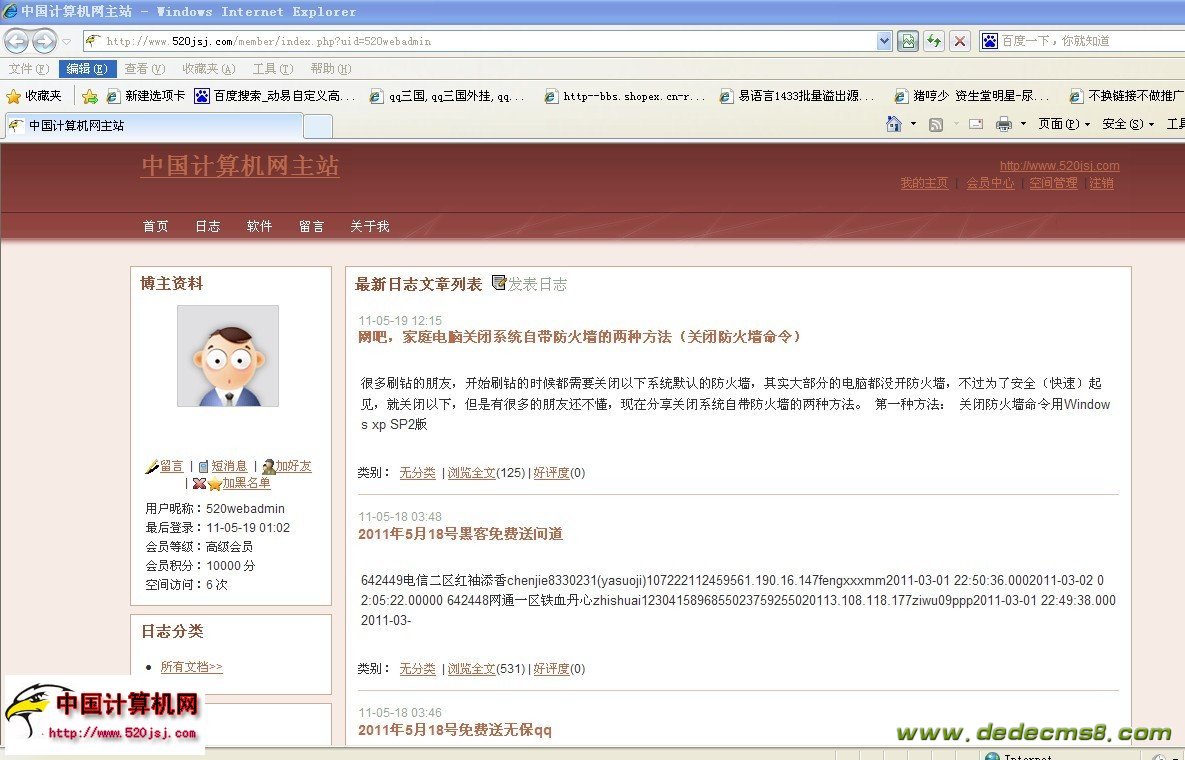The image size is (1185, 760).
Task: Click the 发表日志 post icon
Action: [499, 283]
